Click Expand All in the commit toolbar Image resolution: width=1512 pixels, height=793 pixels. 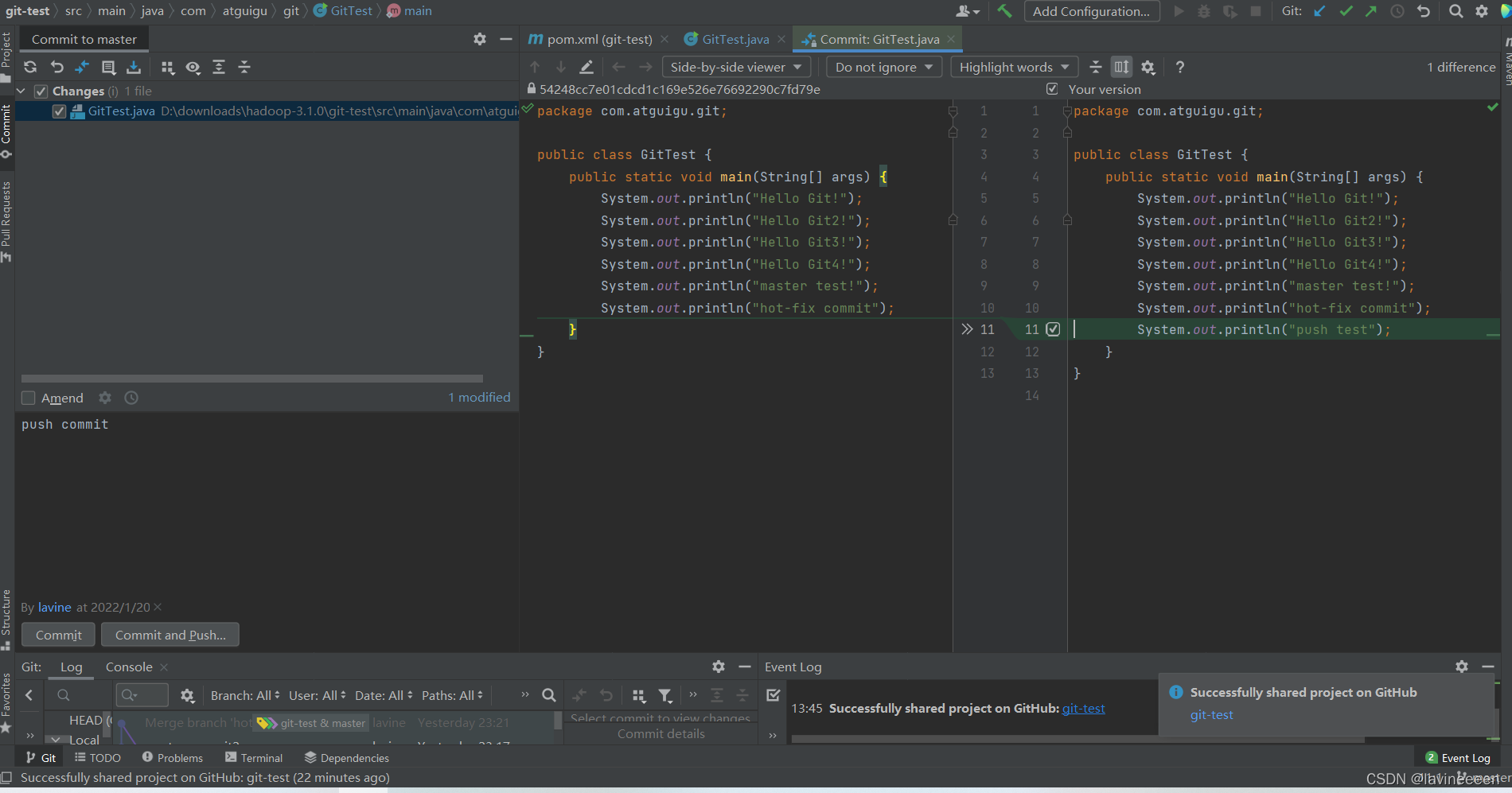point(219,67)
